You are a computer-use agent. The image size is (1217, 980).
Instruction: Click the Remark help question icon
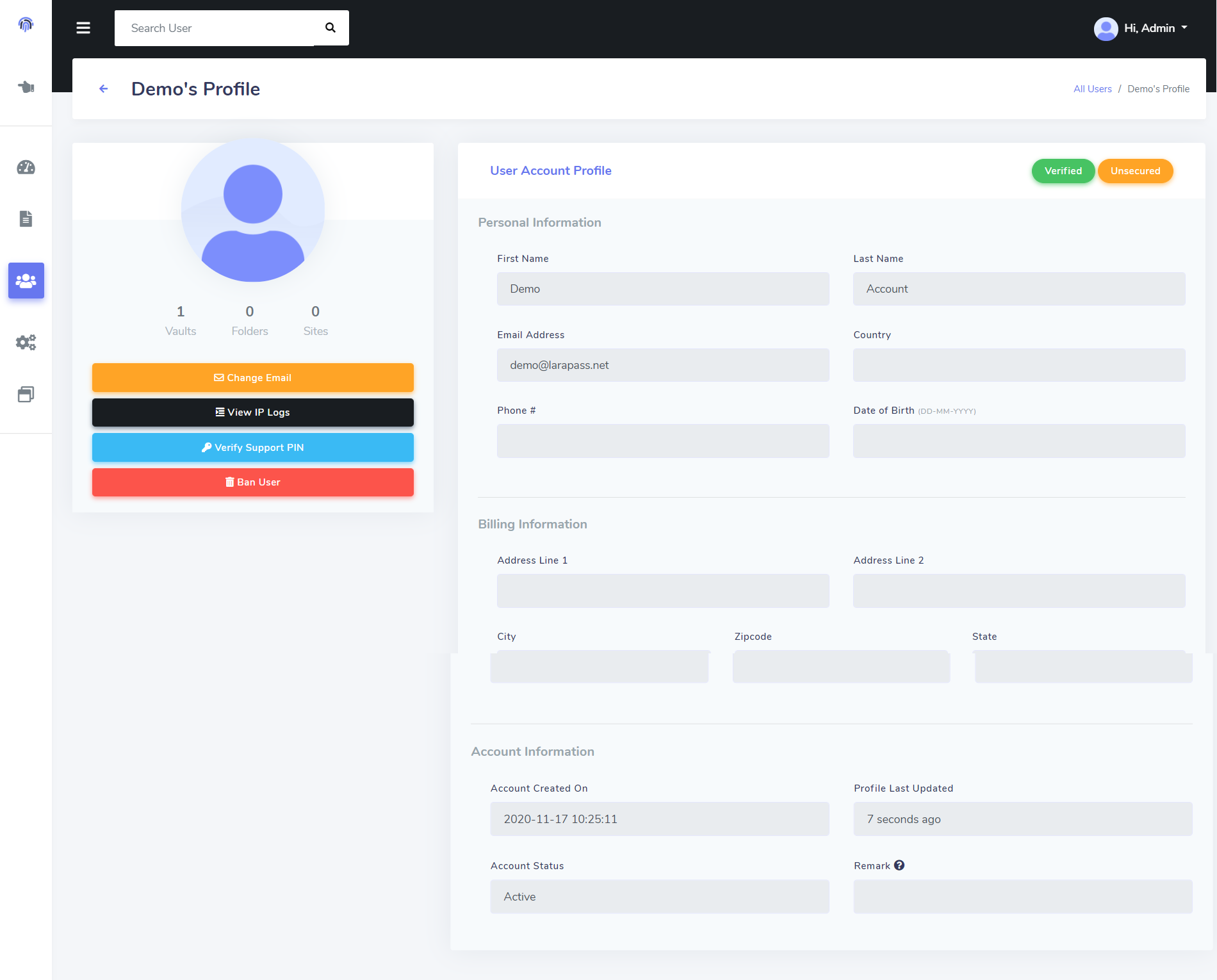pyautogui.click(x=899, y=865)
